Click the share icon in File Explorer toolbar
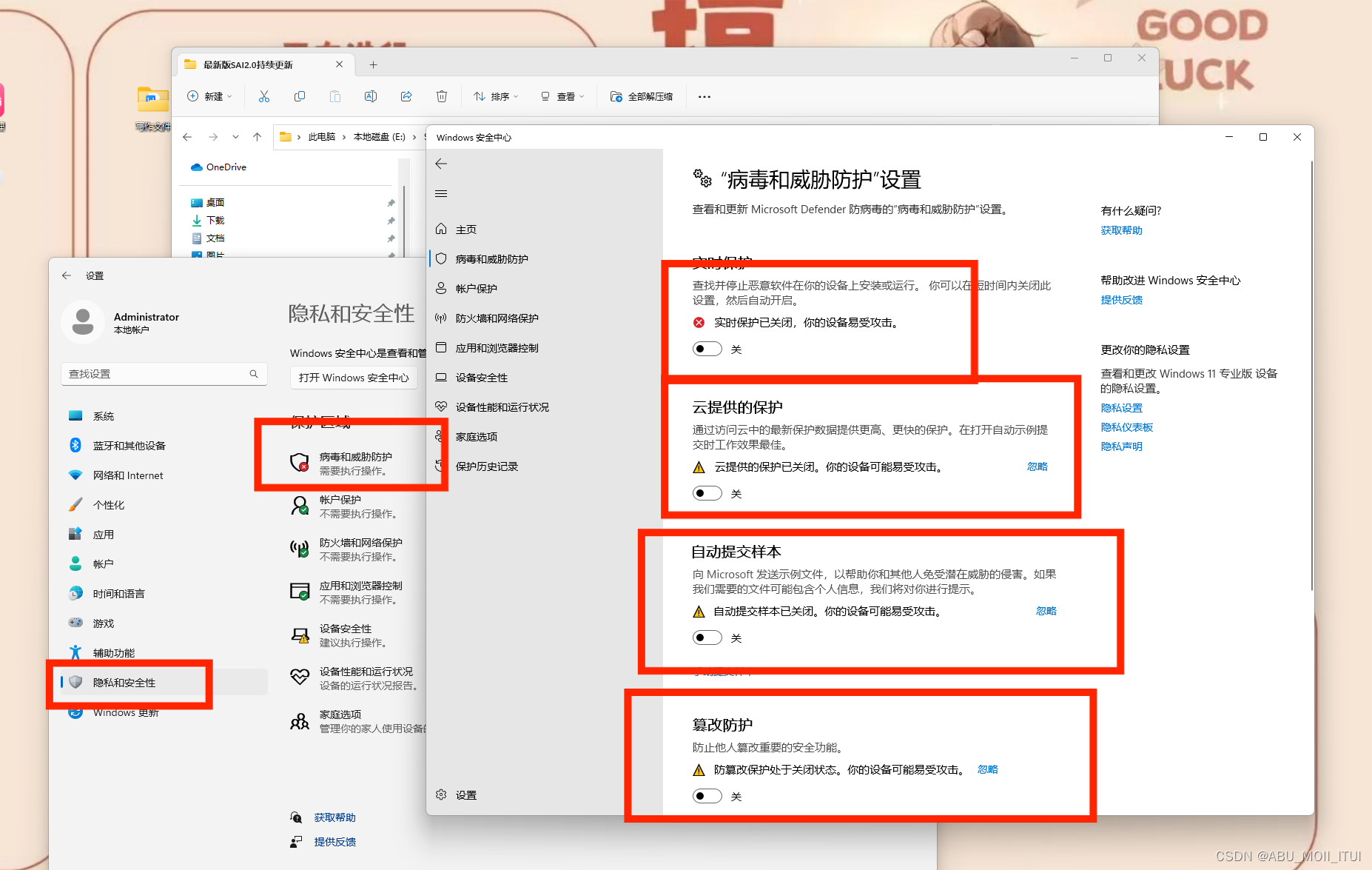Image resolution: width=1372 pixels, height=870 pixels. tap(406, 96)
